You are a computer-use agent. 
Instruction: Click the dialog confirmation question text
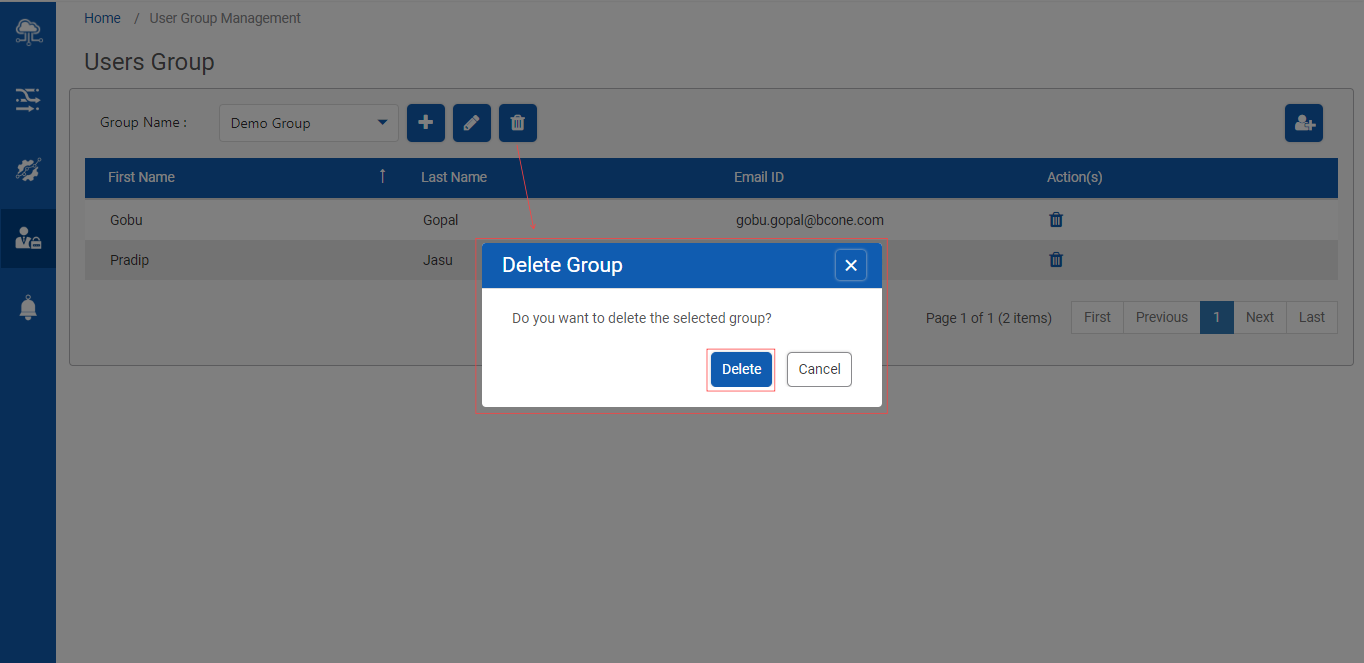click(642, 318)
